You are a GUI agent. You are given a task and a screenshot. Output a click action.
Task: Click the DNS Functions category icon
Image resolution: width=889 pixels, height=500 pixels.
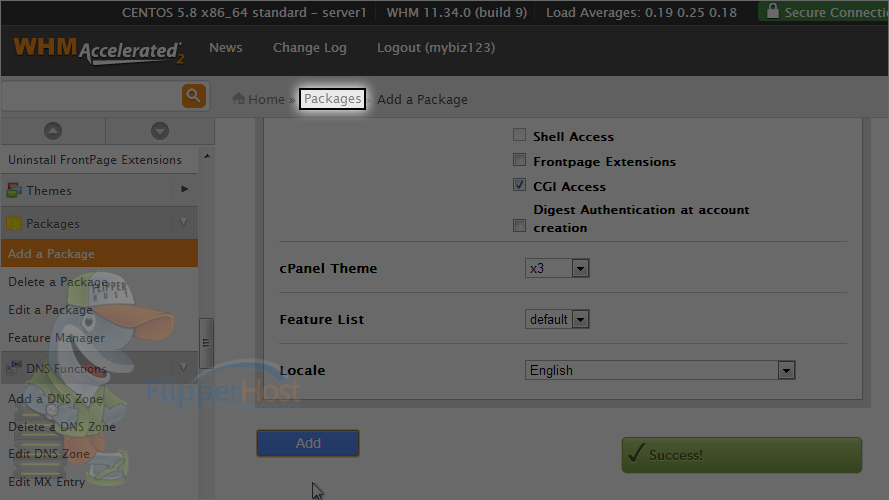[14, 368]
